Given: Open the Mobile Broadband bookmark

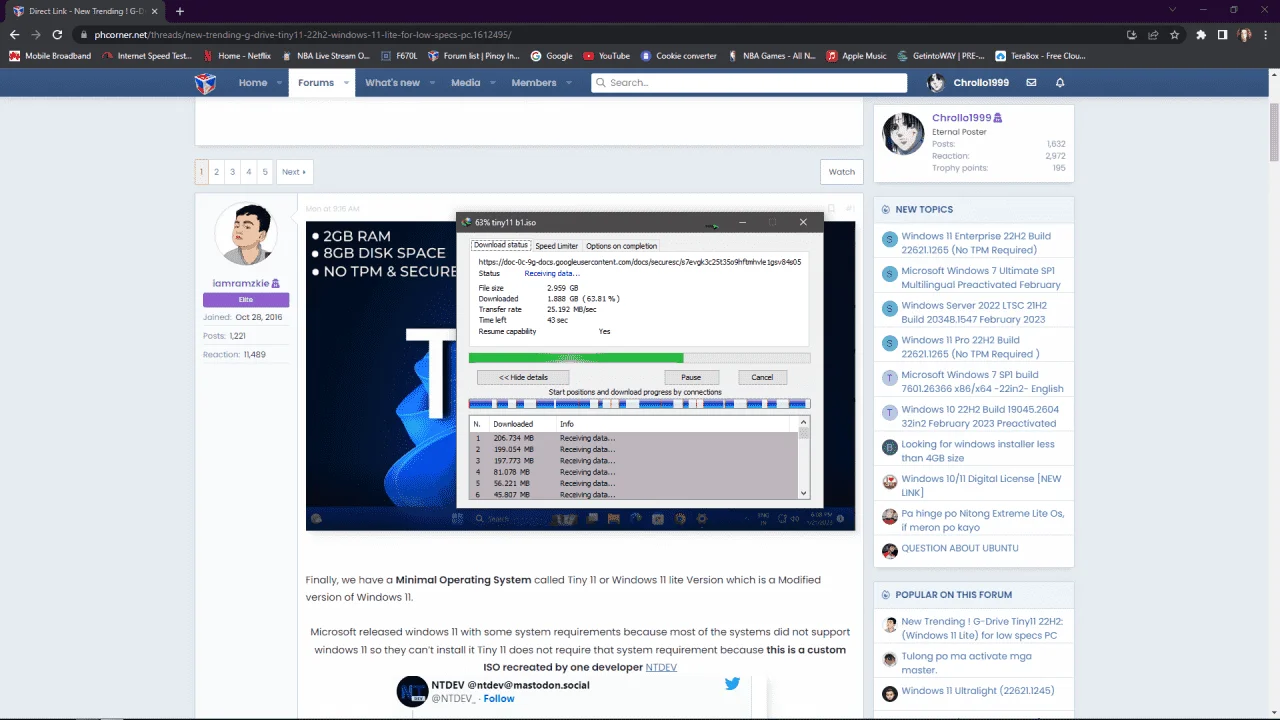Looking at the screenshot, I should click(x=50, y=56).
